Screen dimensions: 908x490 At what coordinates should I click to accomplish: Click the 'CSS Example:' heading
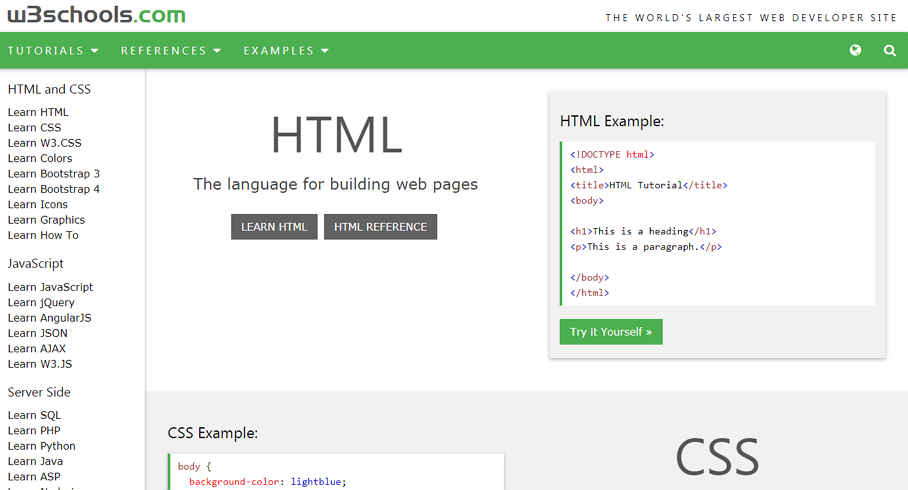(213, 433)
